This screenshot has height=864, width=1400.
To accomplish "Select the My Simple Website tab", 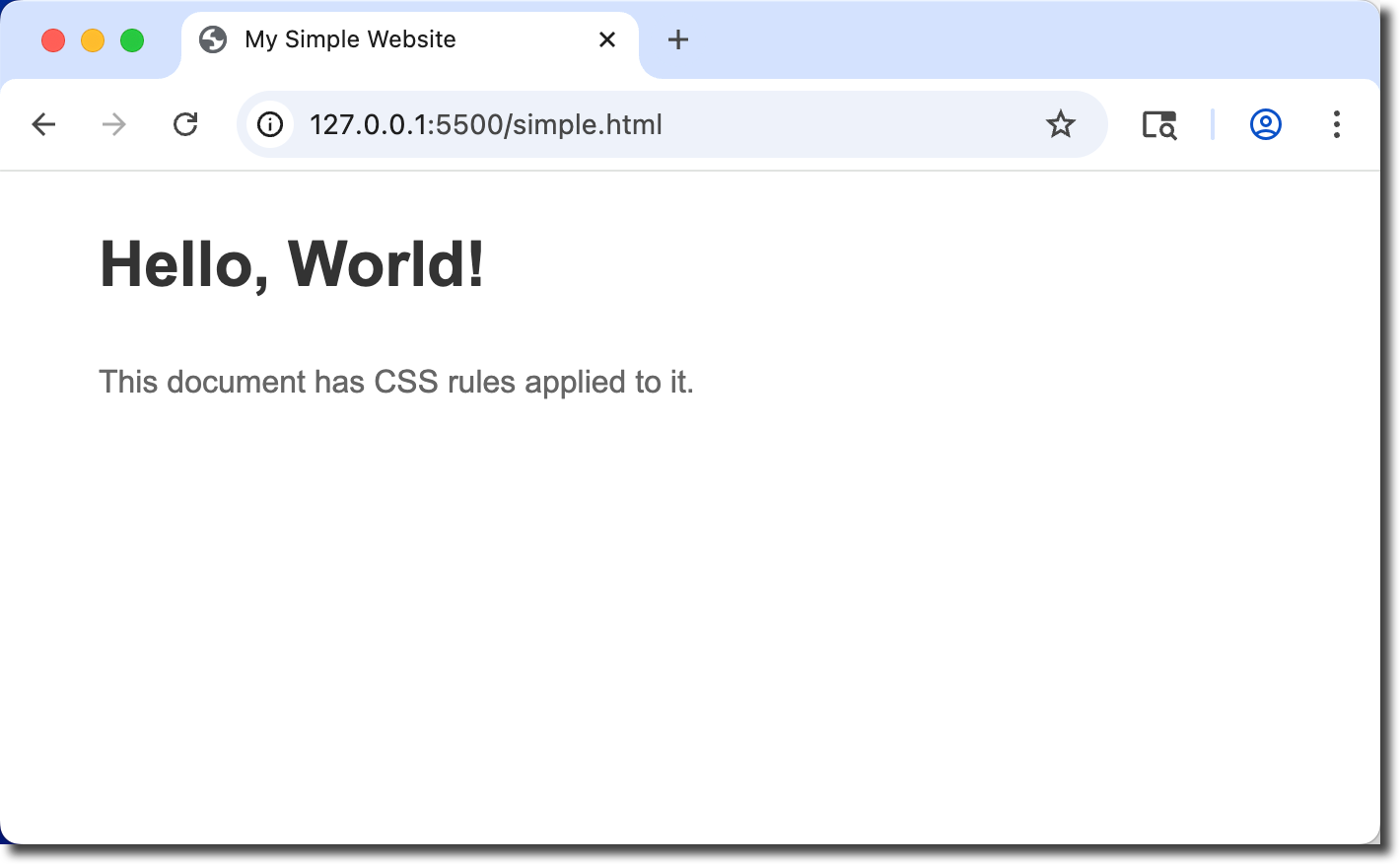I will click(x=410, y=41).
